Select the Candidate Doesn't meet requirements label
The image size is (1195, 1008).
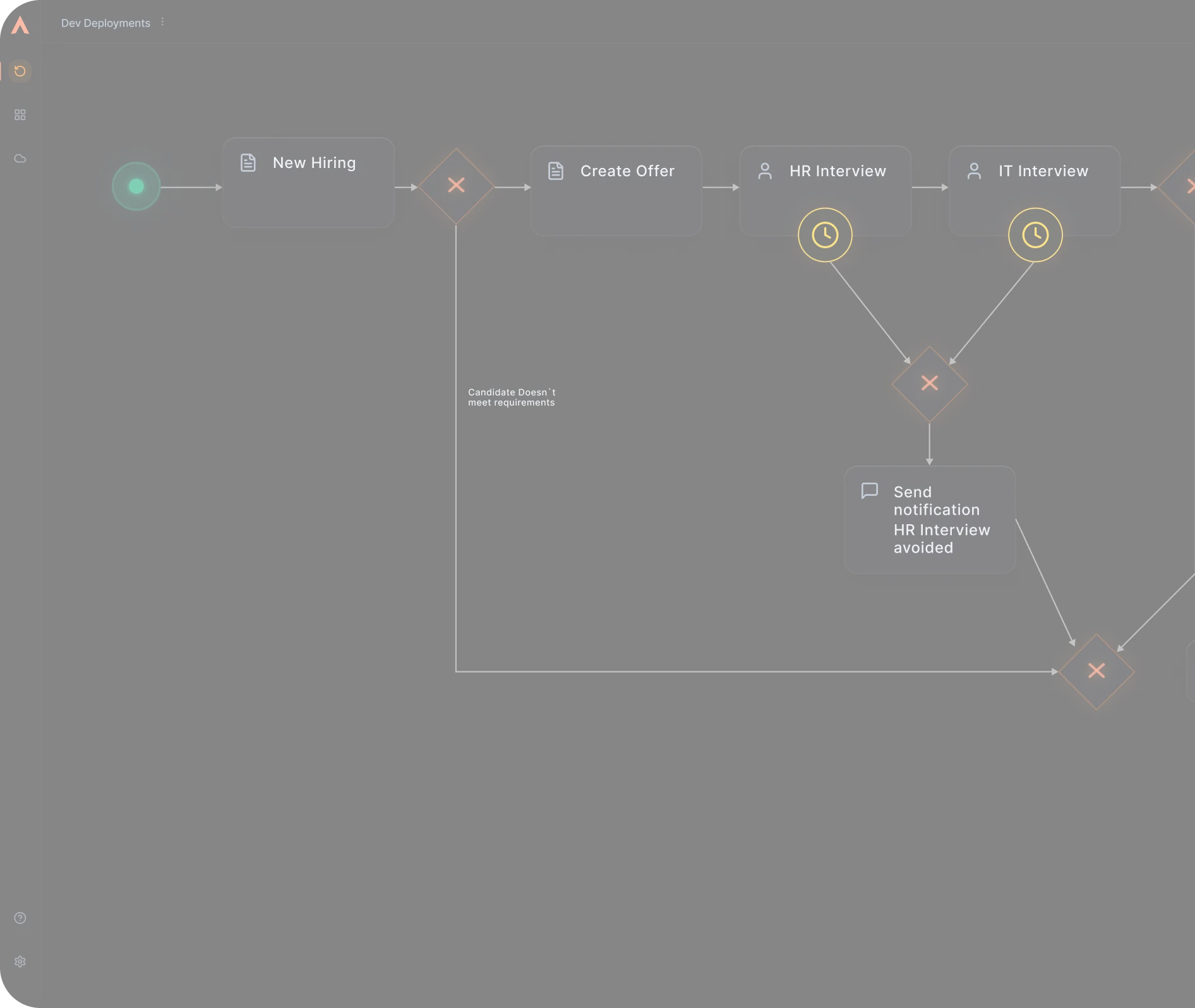pyautogui.click(x=511, y=397)
